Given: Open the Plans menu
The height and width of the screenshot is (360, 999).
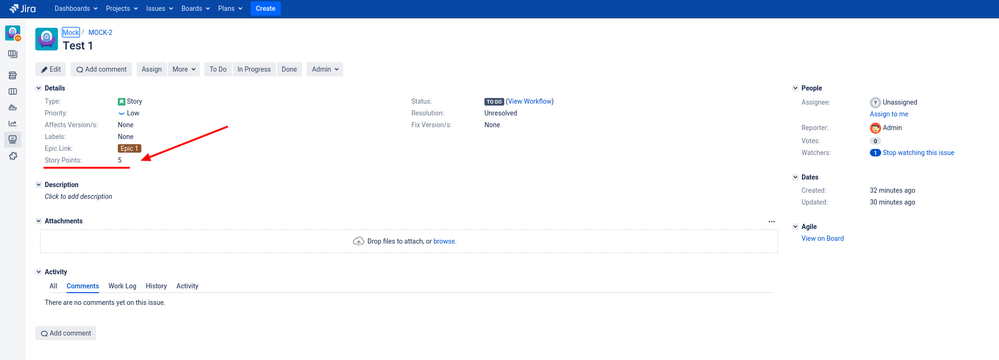Looking at the screenshot, I should [x=231, y=9].
